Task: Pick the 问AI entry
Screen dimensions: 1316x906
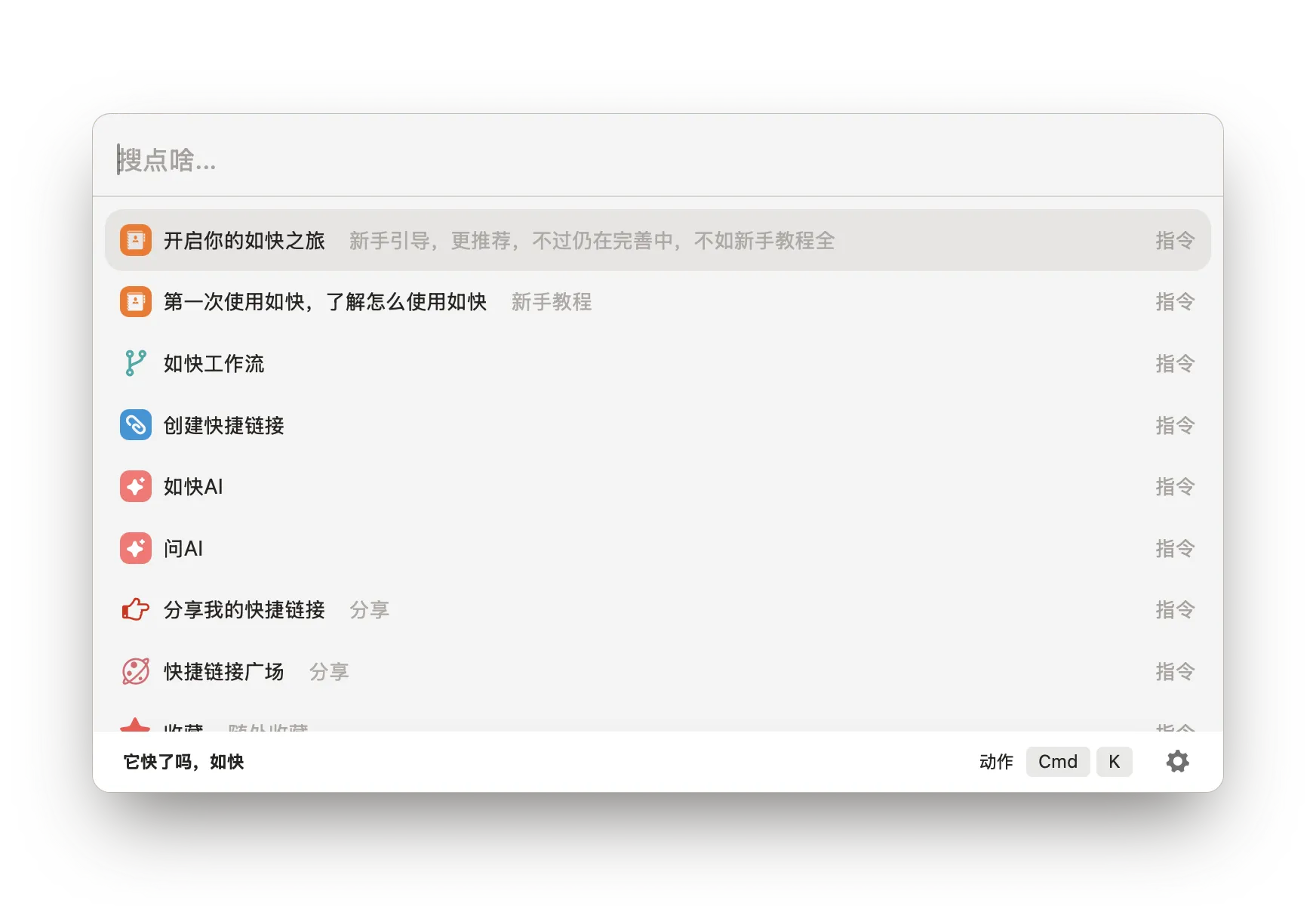Action: tap(657, 548)
